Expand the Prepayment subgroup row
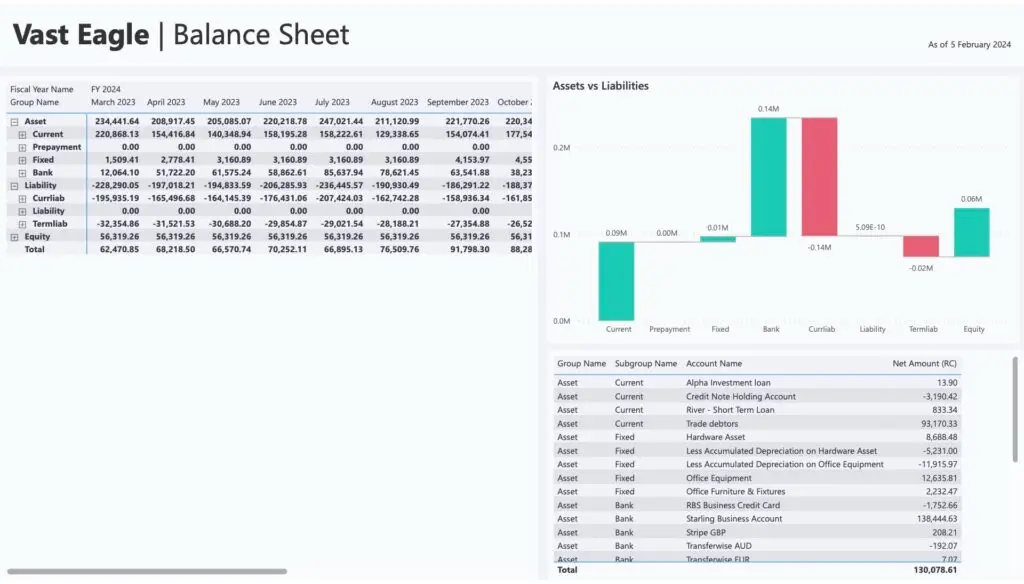Screen dimensions: 1024x584 (23, 147)
